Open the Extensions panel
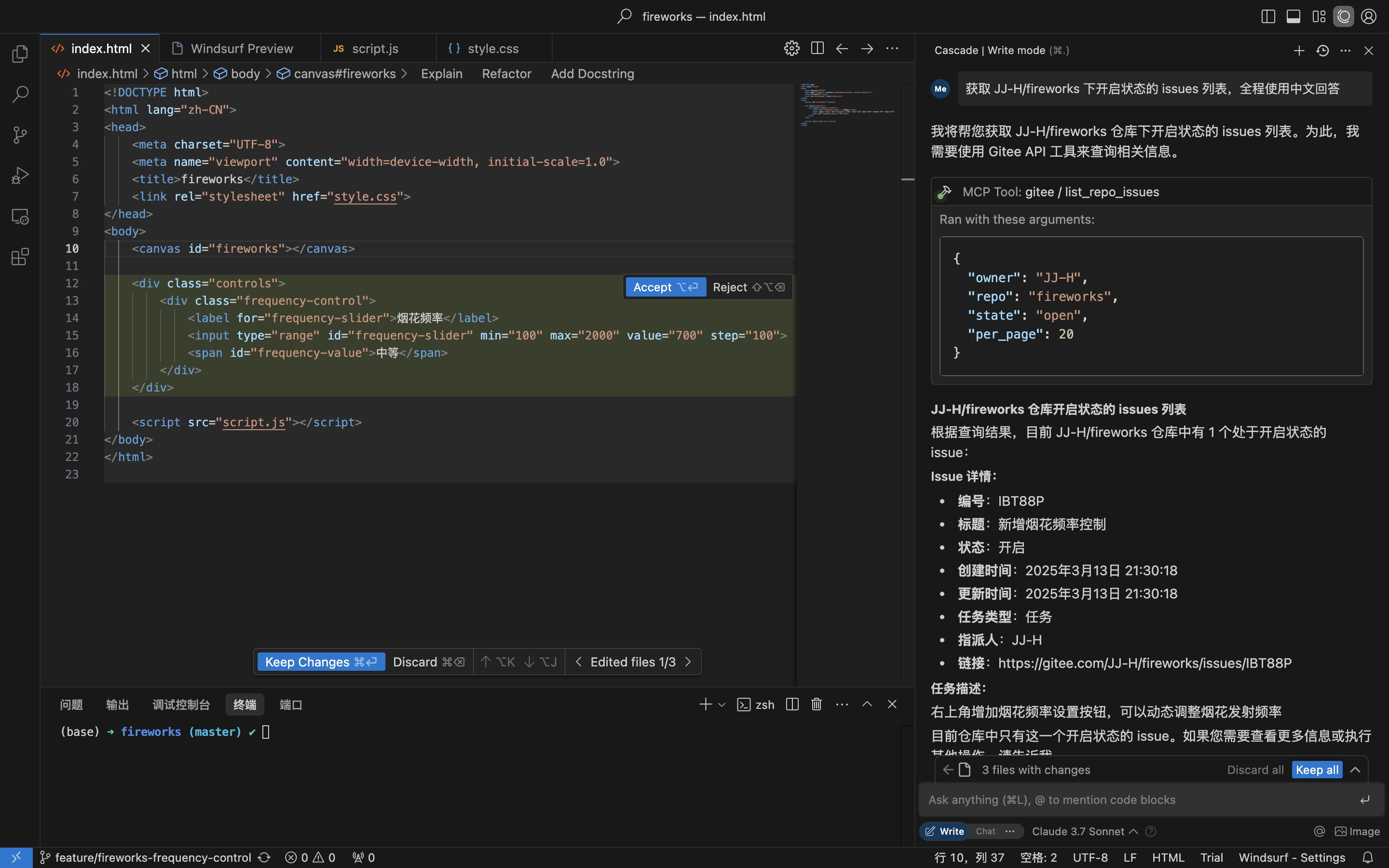Screen dimensions: 1389x868 21,257
